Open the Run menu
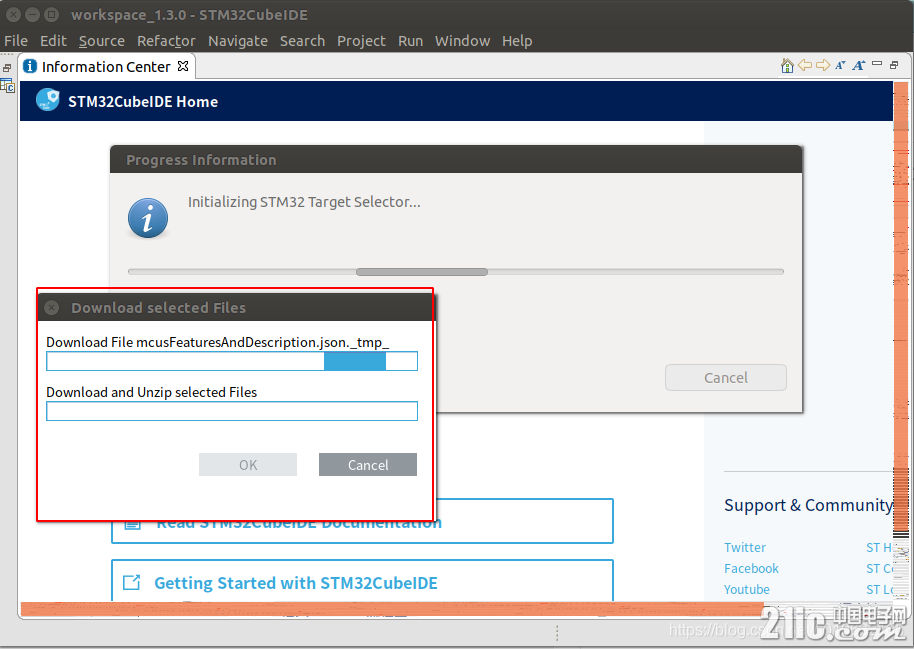The image size is (914, 649). (x=410, y=41)
